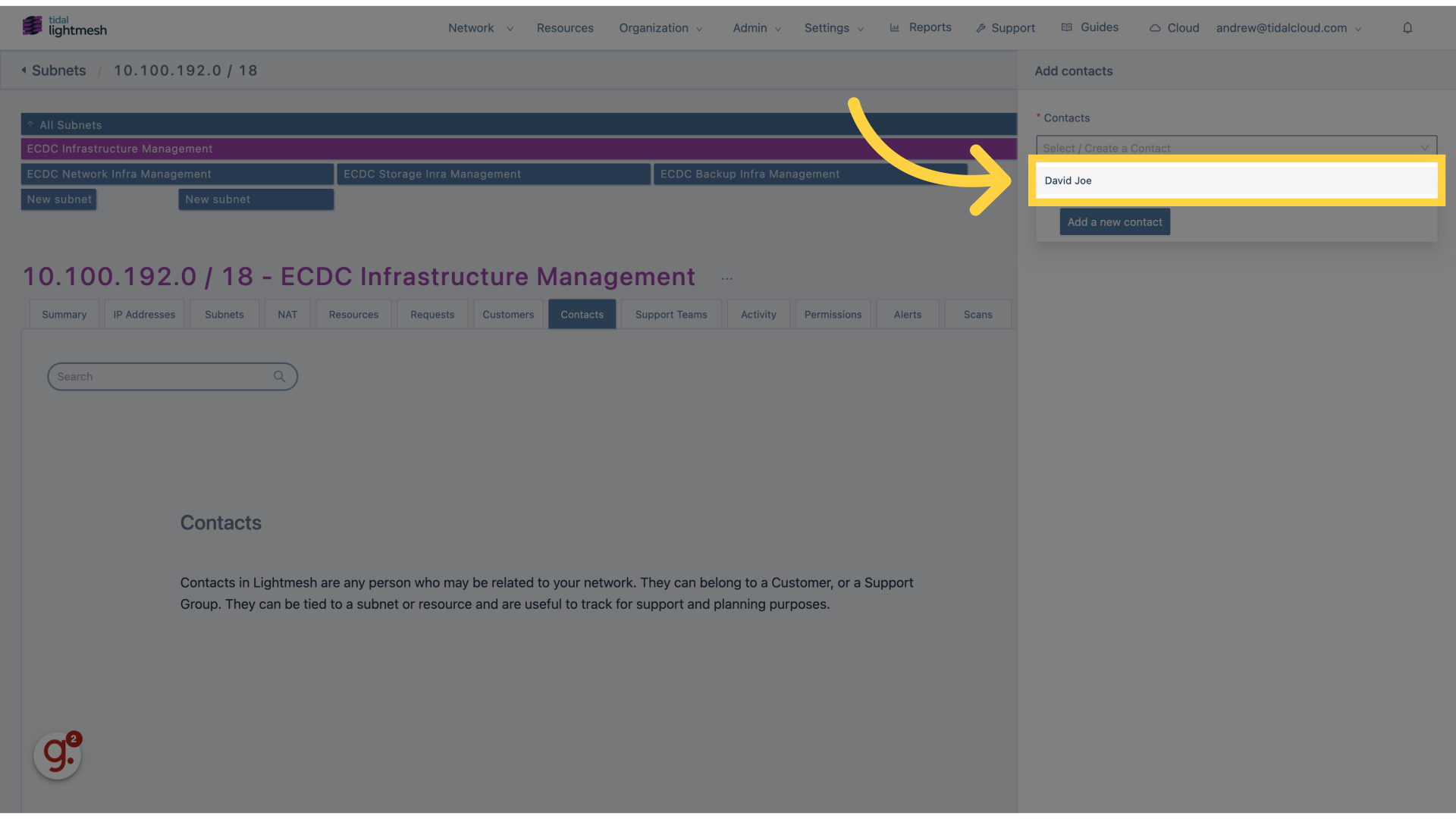Switch to IP Addresses tab
Screen dimensions: 1456x819
coord(144,315)
